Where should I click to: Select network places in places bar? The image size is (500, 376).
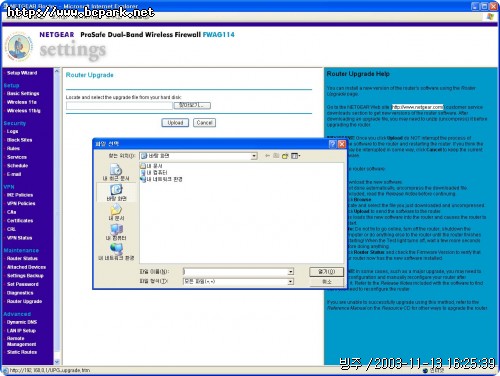point(116,252)
